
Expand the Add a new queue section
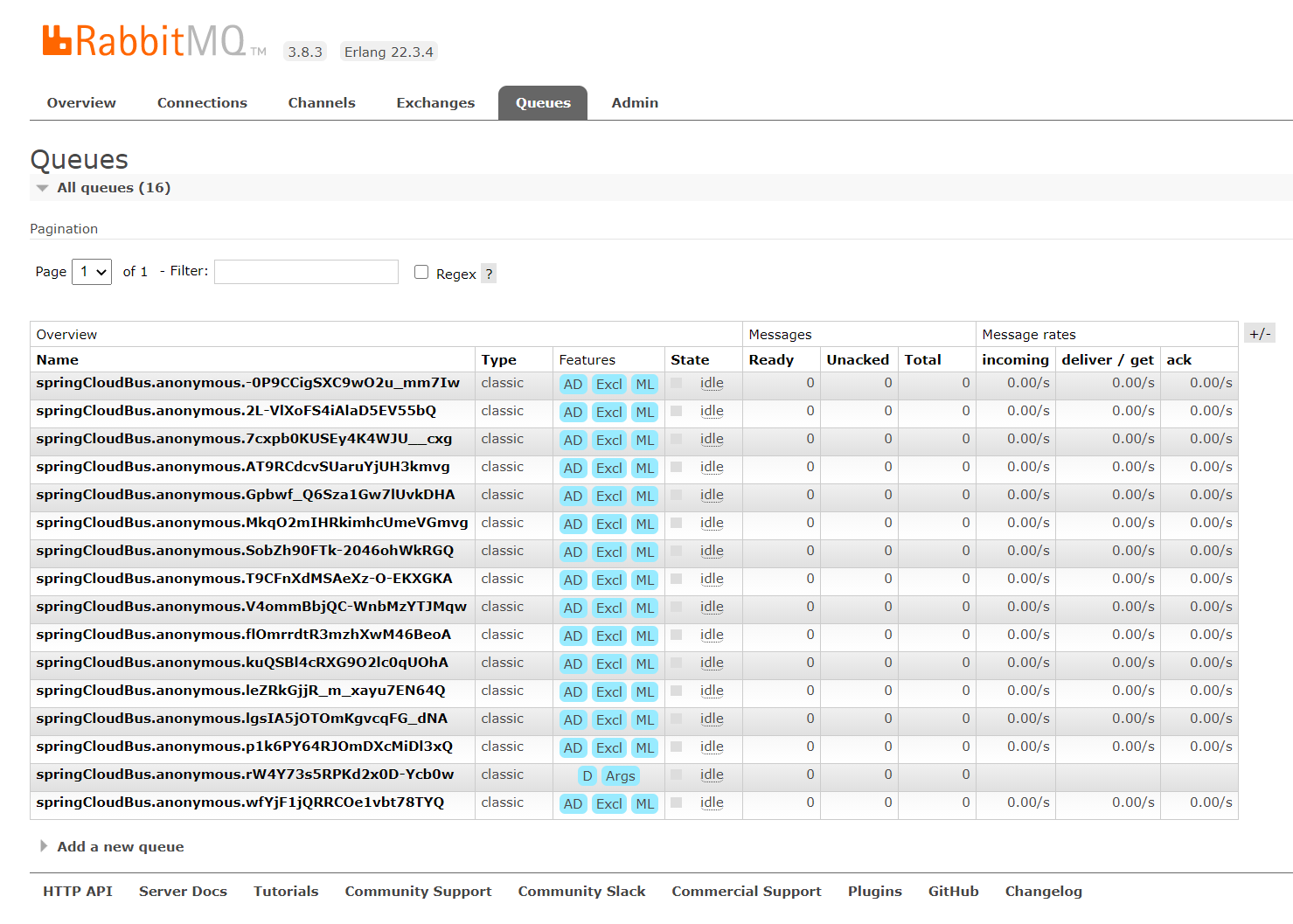(121, 847)
